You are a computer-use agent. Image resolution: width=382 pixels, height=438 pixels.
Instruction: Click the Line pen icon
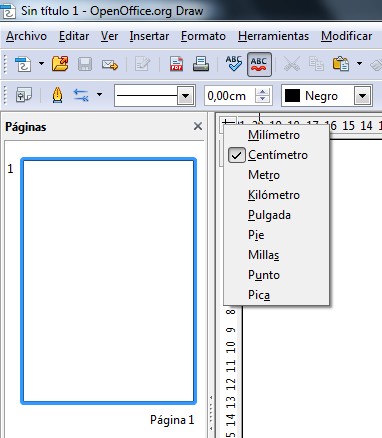pyautogui.click(x=58, y=95)
